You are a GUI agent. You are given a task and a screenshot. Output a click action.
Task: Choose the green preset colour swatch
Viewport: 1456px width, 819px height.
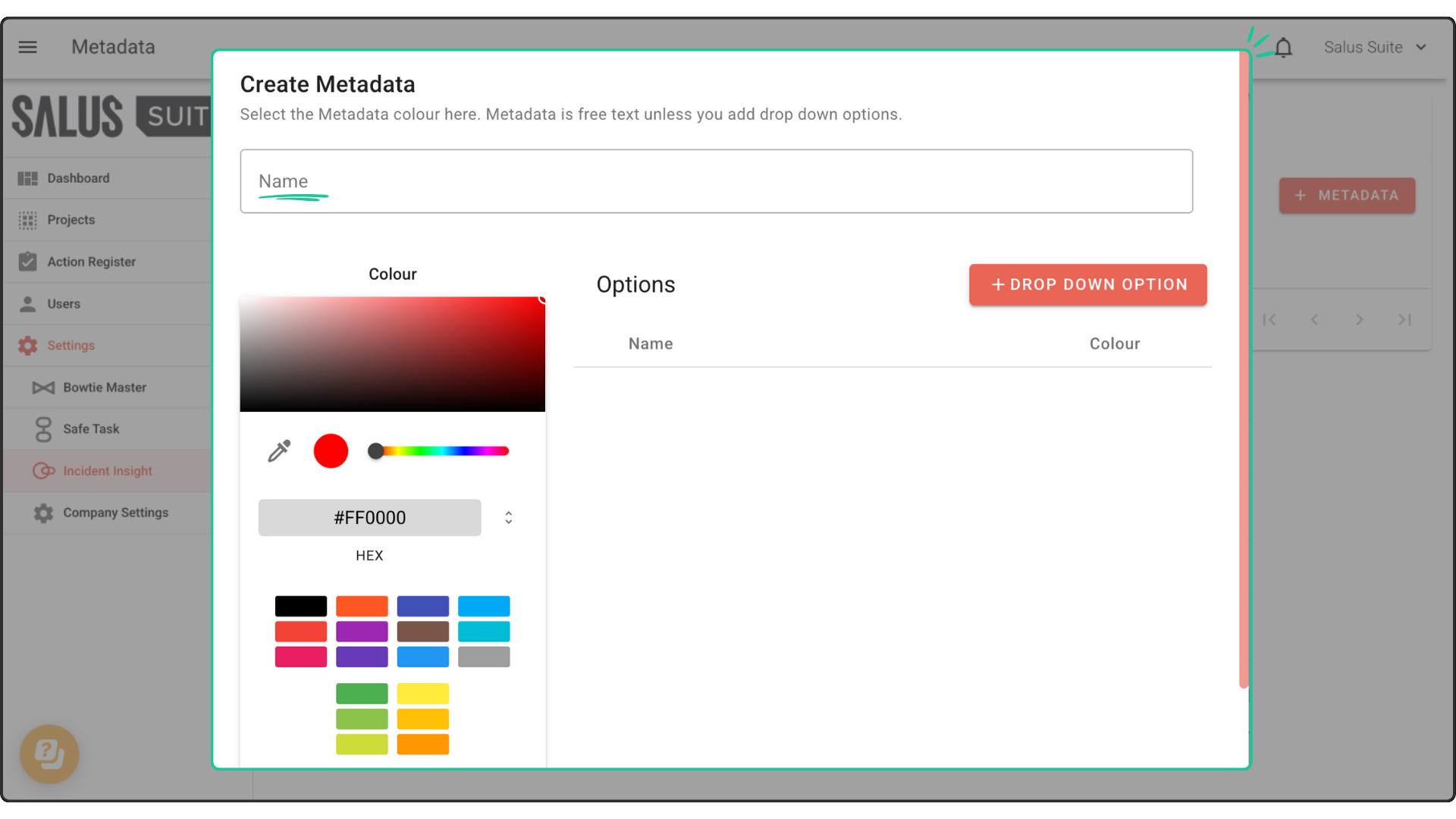(x=362, y=693)
